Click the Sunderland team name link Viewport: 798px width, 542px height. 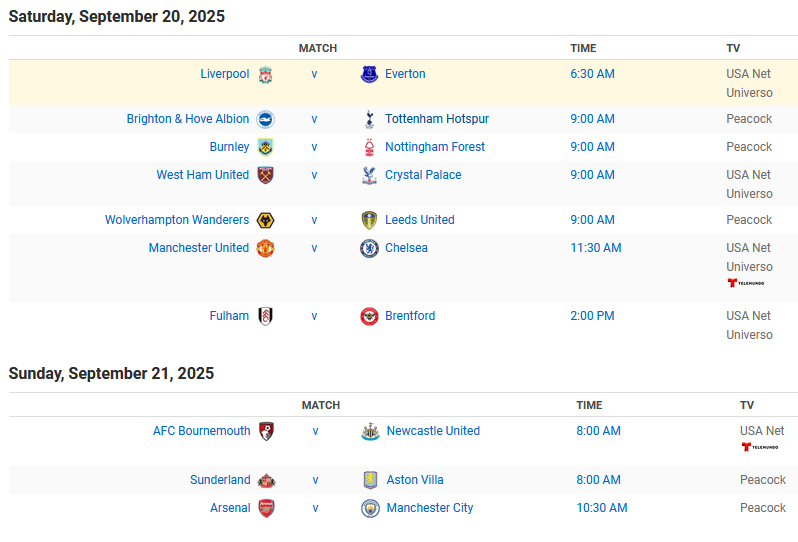coord(220,480)
